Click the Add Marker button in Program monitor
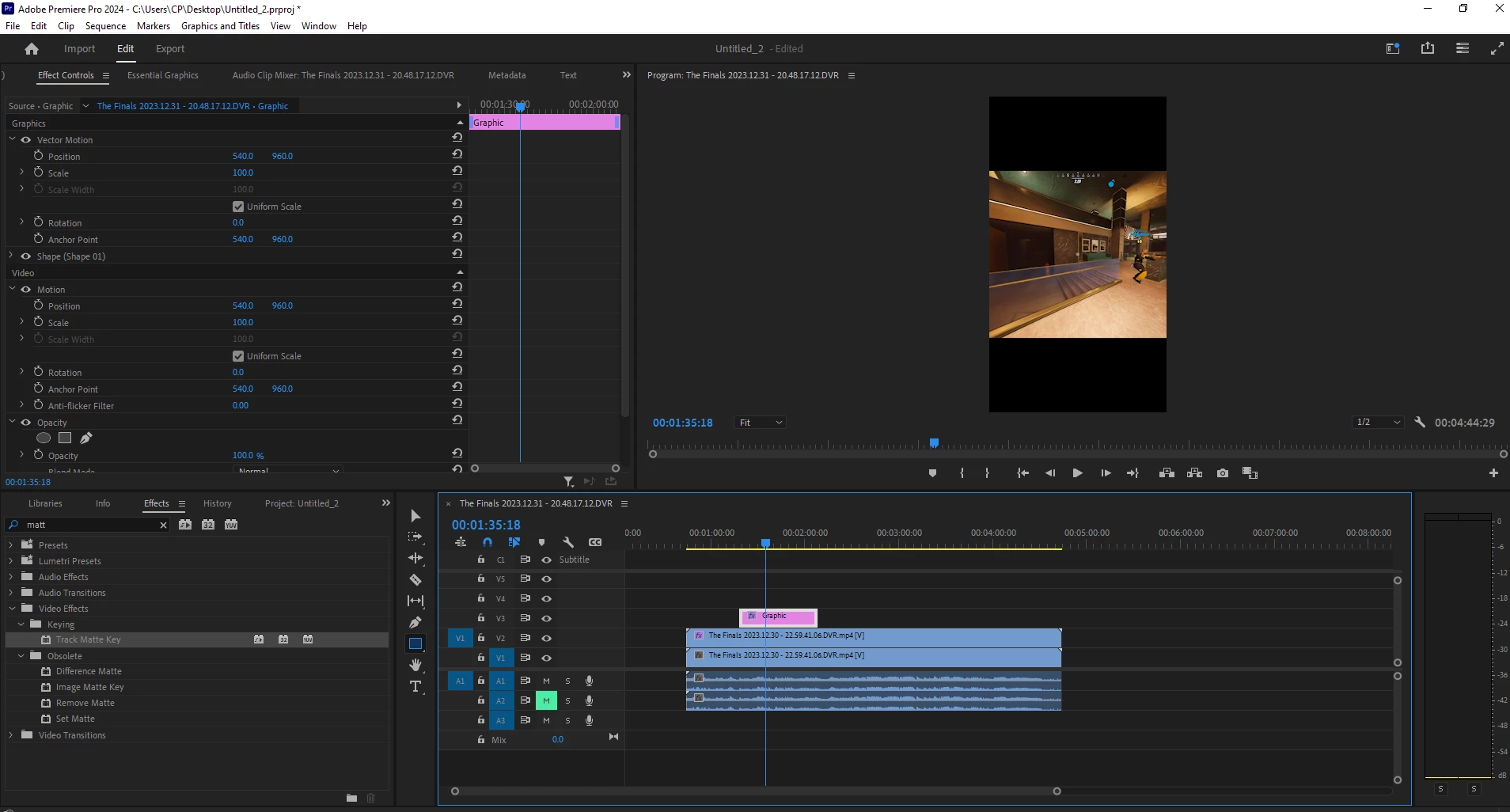The image size is (1510, 812). 932,473
